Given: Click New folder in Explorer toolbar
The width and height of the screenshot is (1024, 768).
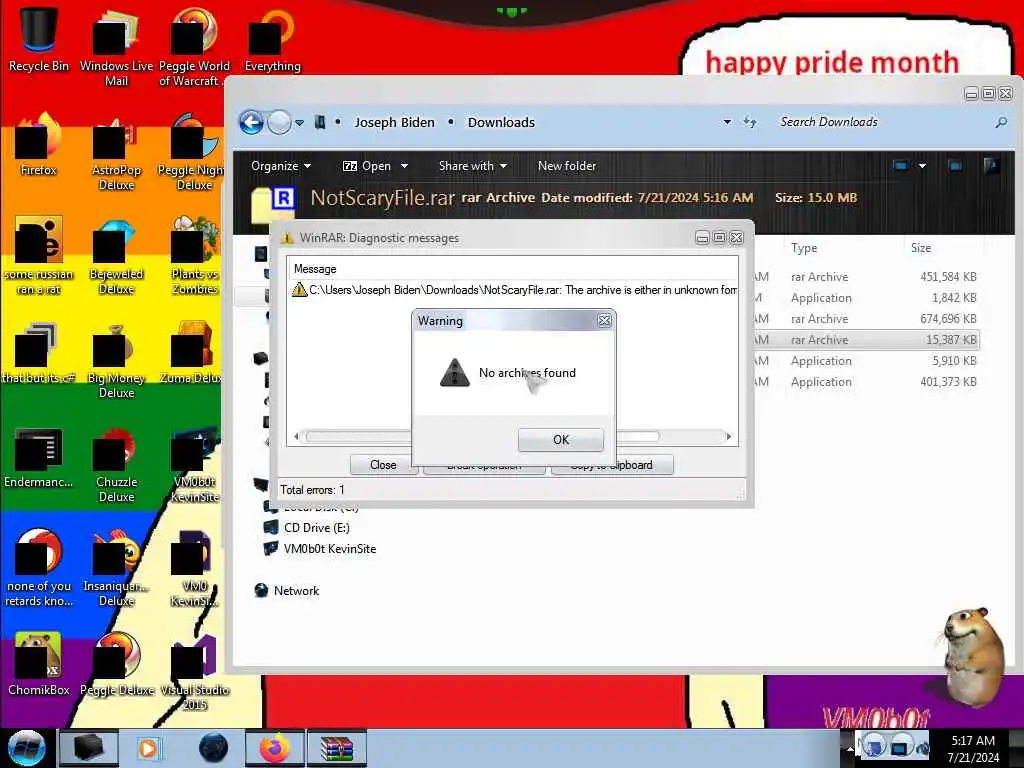Looking at the screenshot, I should point(567,166).
